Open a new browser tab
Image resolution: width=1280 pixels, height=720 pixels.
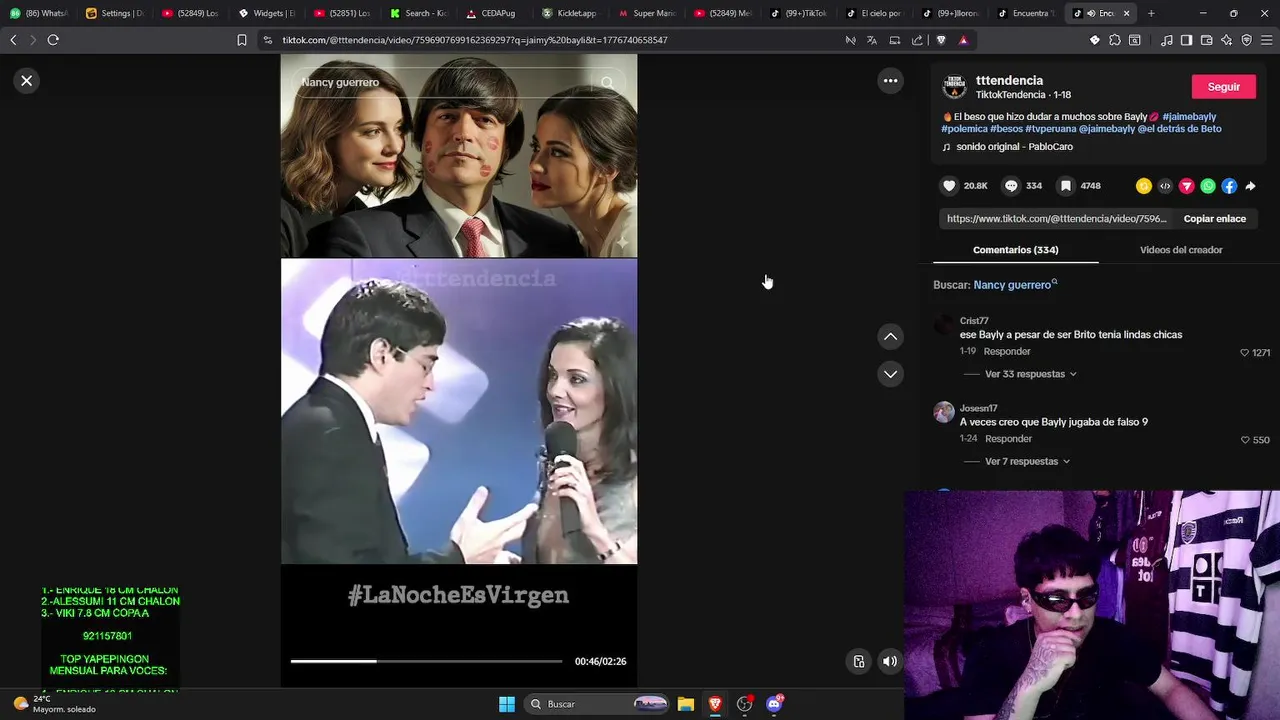[x=1151, y=13]
